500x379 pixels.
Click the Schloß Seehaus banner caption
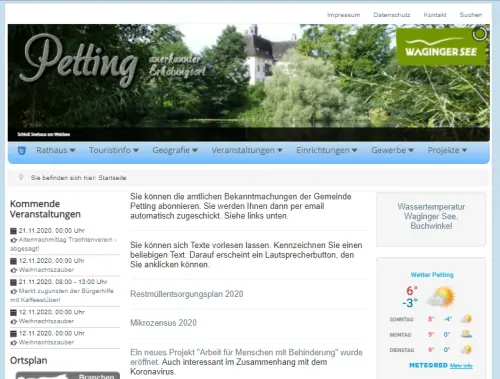(44, 134)
